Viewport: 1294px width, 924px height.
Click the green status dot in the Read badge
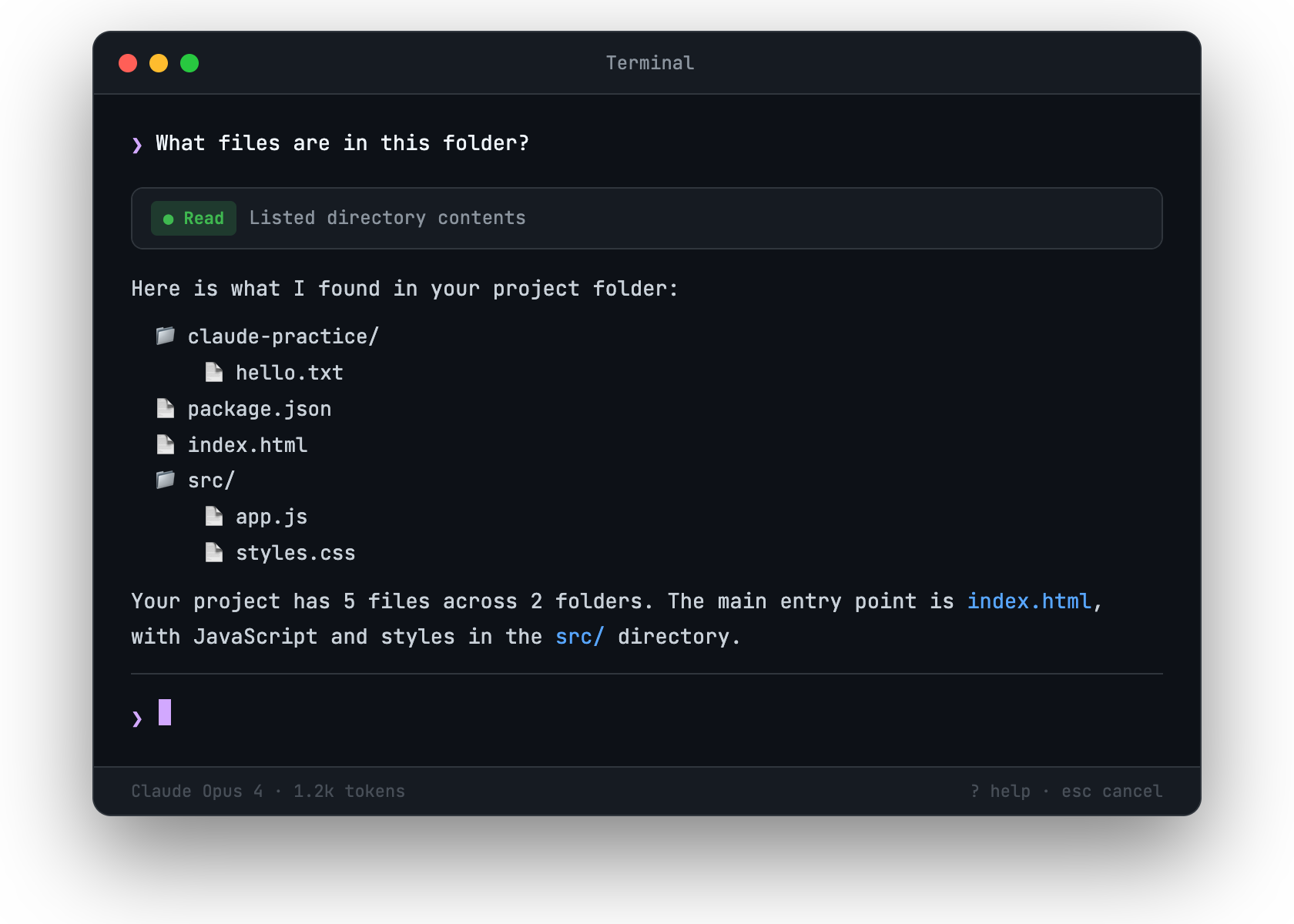pos(169,218)
